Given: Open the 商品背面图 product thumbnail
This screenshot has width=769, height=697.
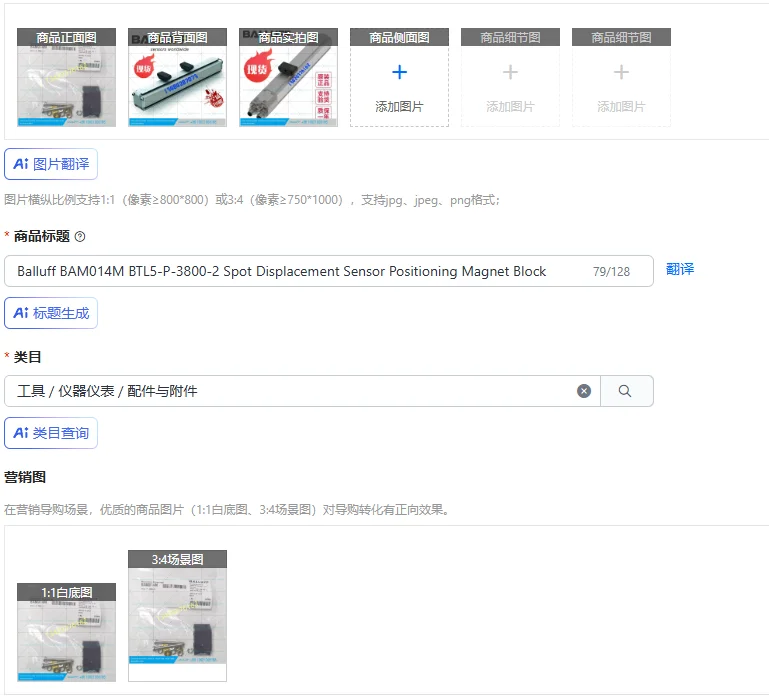Looking at the screenshot, I should 178,77.
